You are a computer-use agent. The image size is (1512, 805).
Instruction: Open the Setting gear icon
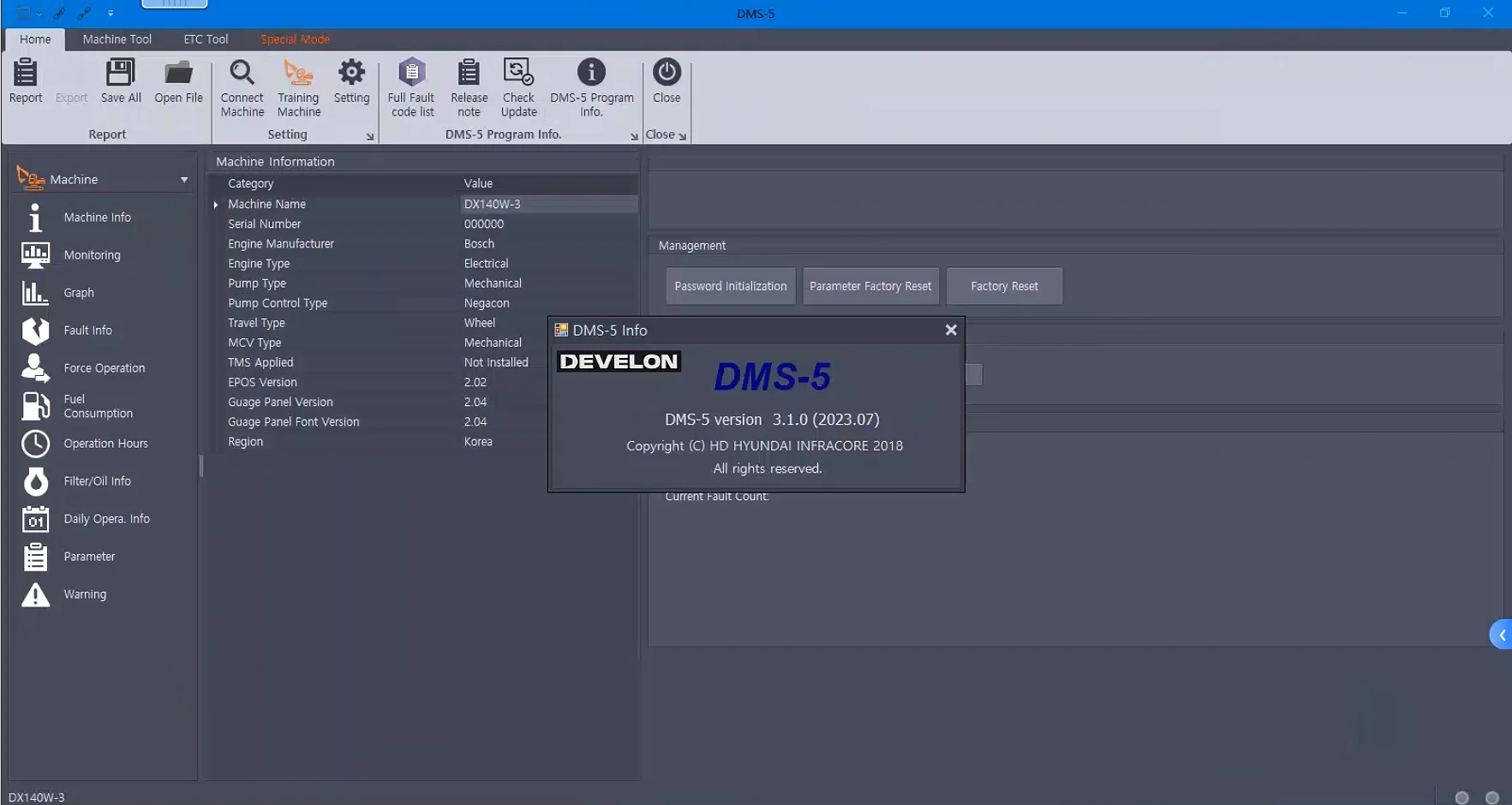[351, 73]
